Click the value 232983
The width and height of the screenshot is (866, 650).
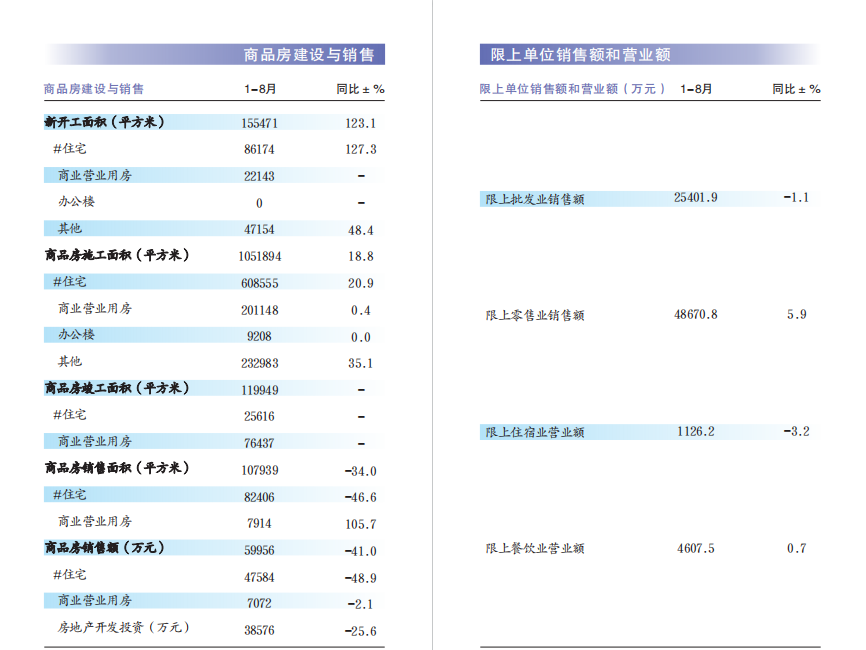point(260,363)
